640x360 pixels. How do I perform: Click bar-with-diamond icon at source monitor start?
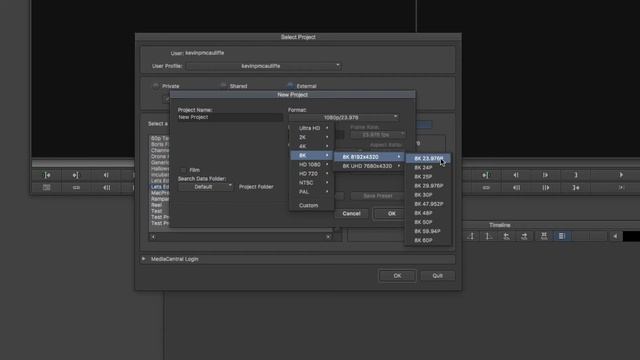pos(47,175)
